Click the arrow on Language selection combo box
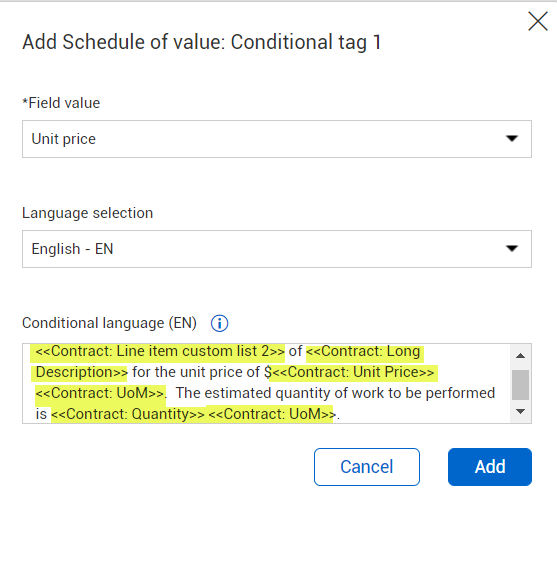The height and width of the screenshot is (581, 557). [512, 248]
